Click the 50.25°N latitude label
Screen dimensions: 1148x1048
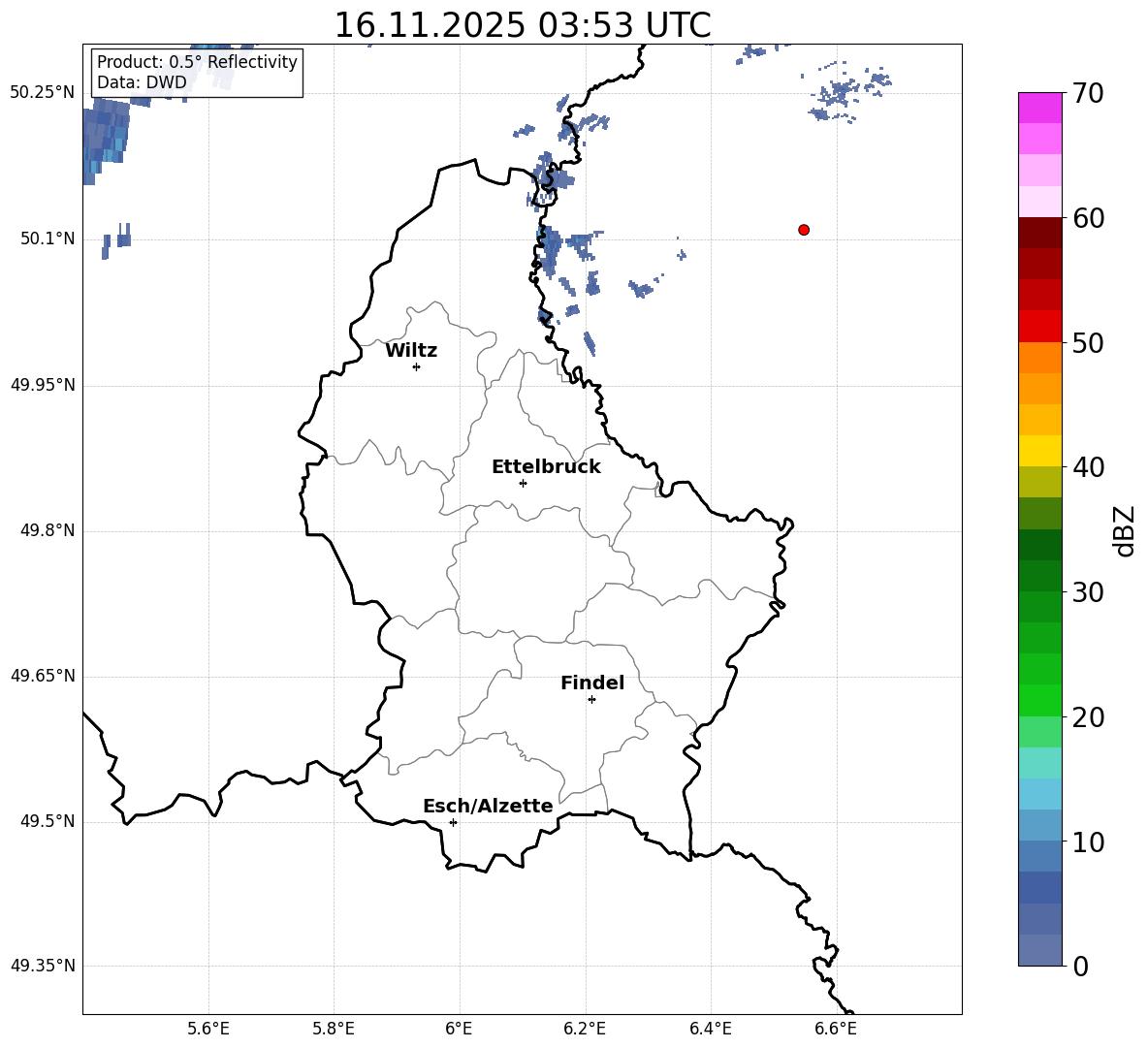43,93
